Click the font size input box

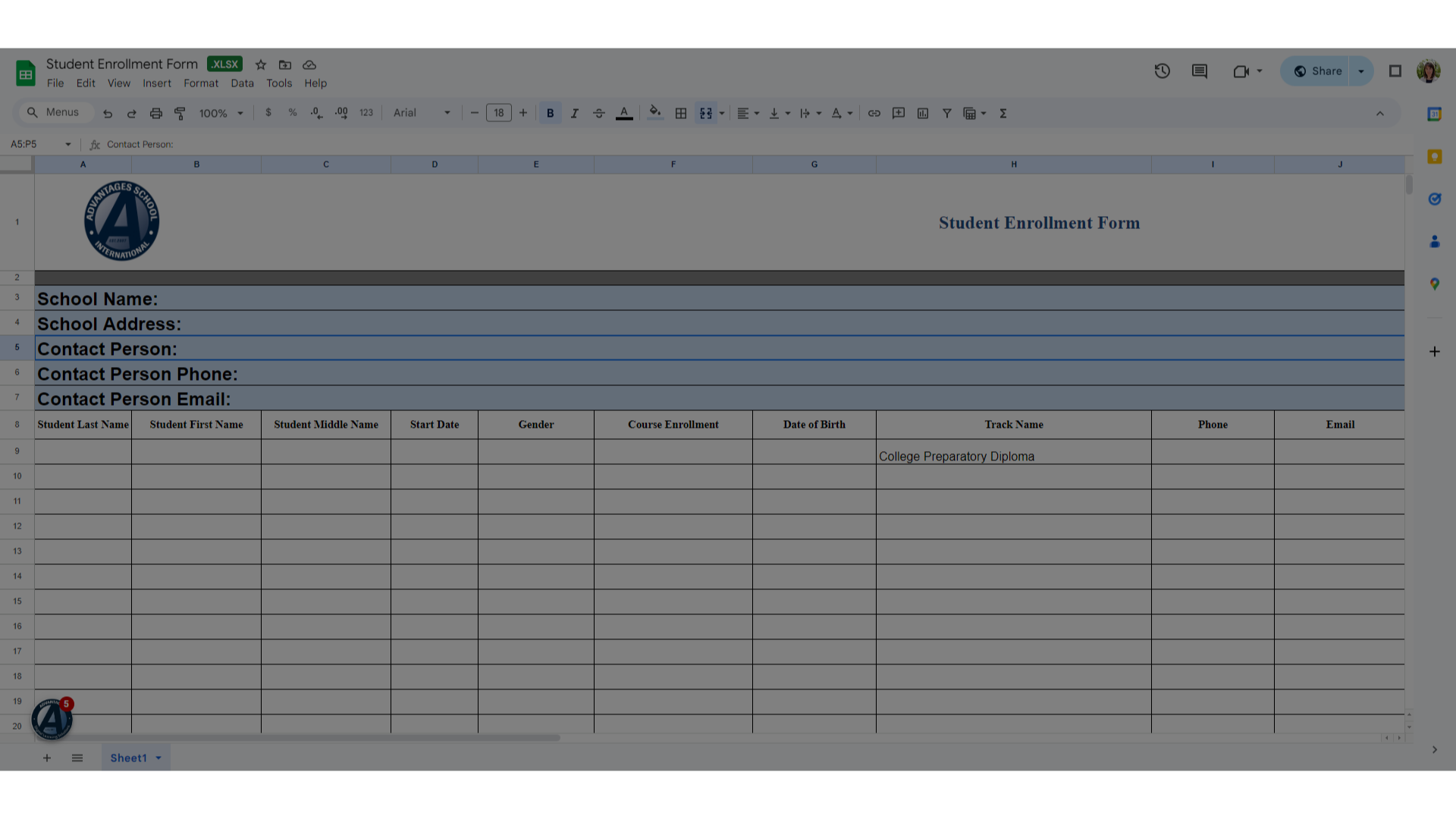coord(498,113)
